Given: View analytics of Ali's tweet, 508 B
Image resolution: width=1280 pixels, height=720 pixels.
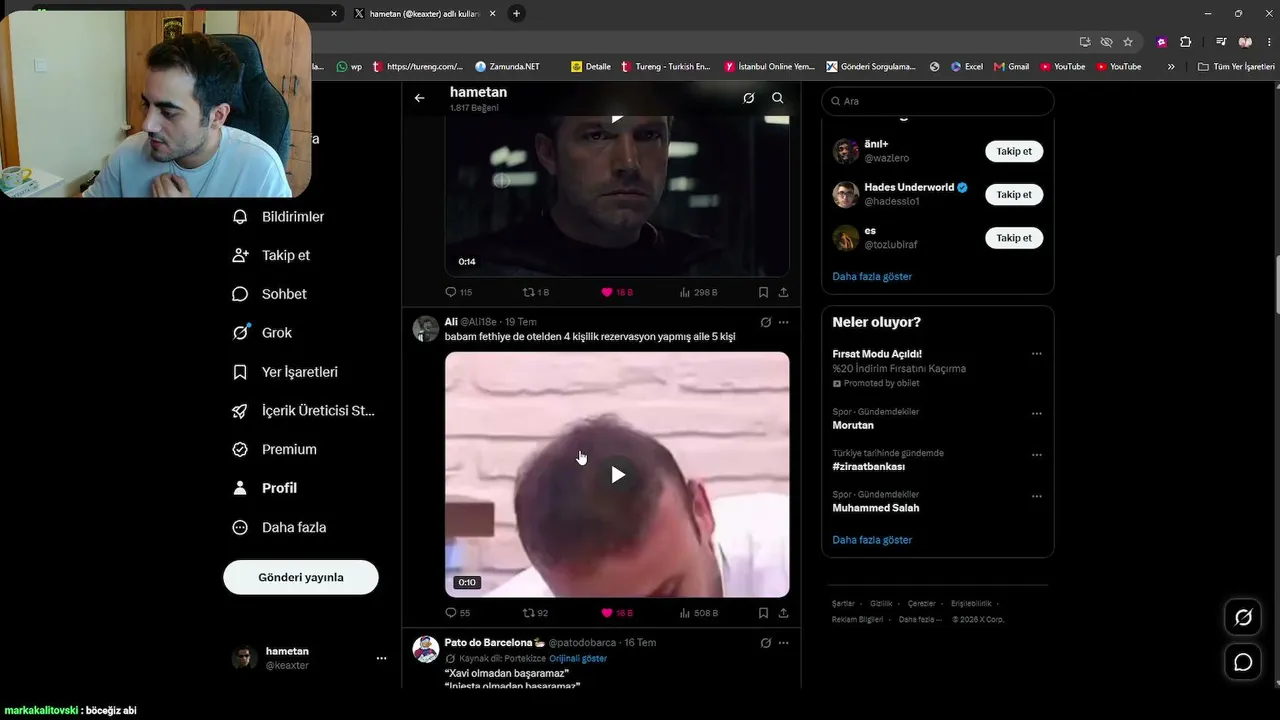Looking at the screenshot, I should coord(699,613).
